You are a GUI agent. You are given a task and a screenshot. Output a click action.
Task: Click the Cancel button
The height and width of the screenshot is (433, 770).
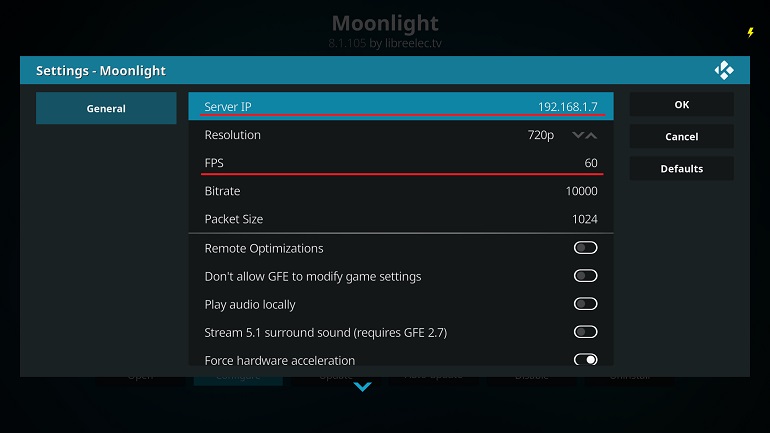point(682,136)
